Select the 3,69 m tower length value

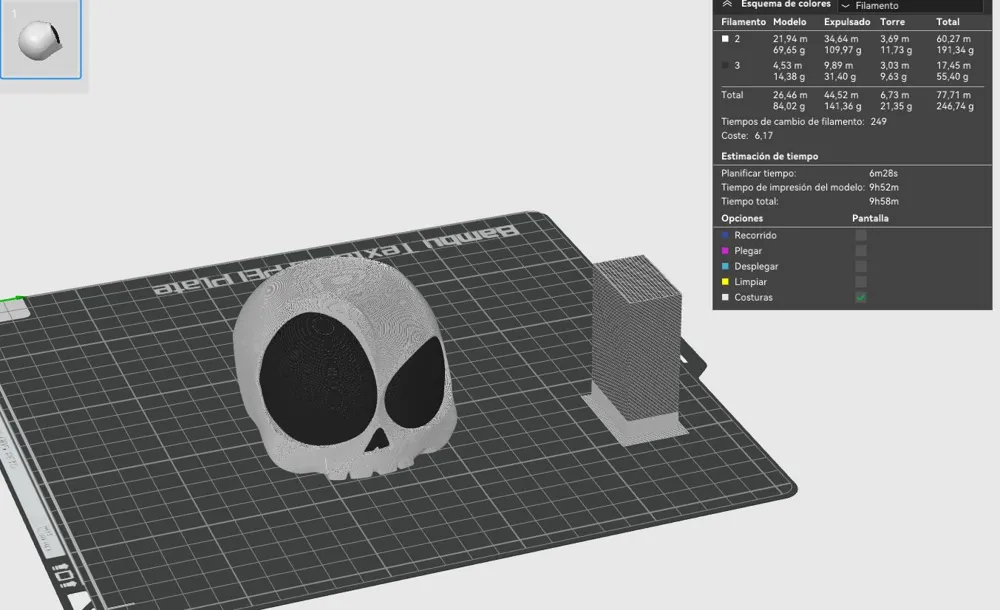(x=895, y=39)
